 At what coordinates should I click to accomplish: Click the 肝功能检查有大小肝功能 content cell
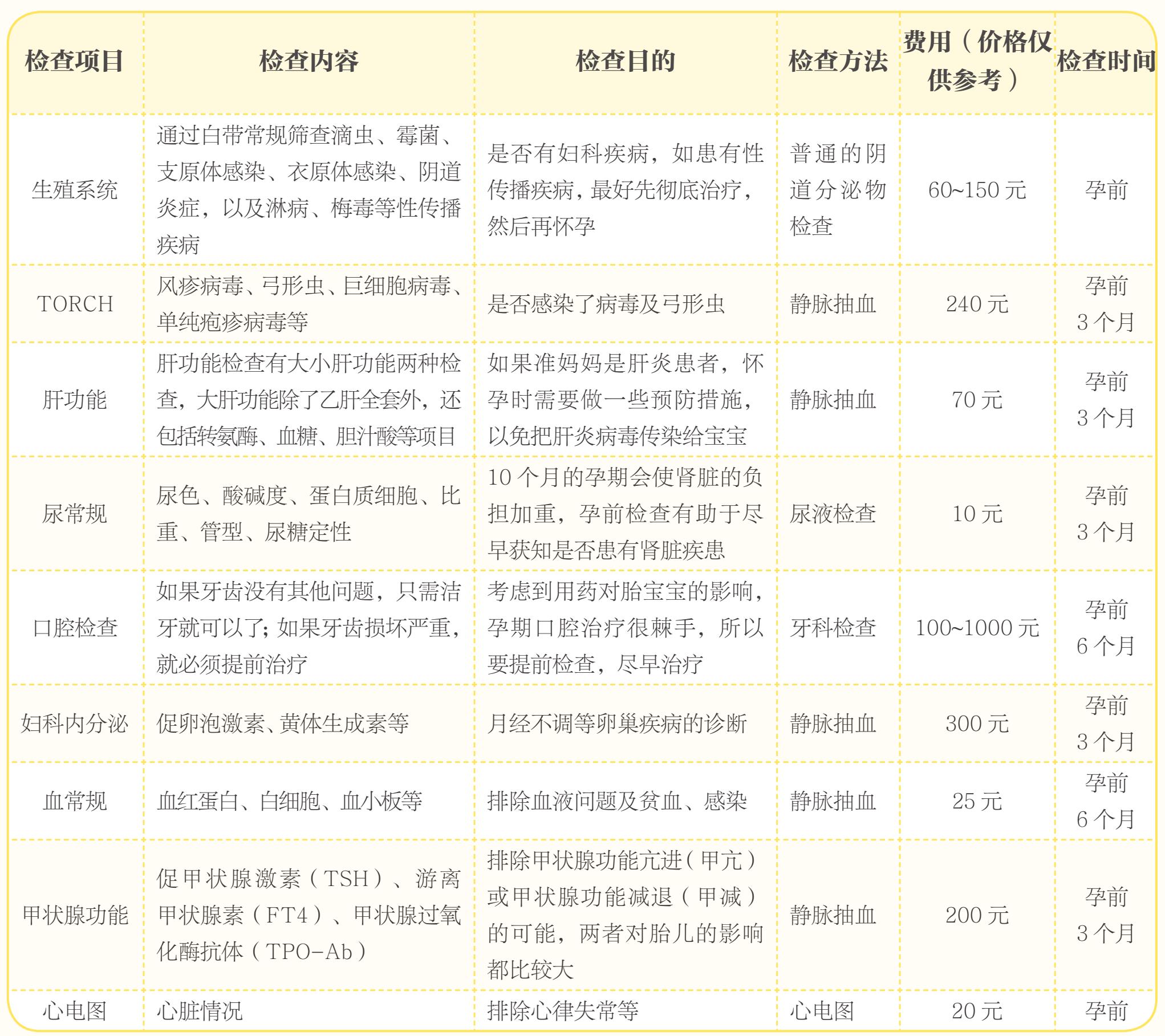308,400
